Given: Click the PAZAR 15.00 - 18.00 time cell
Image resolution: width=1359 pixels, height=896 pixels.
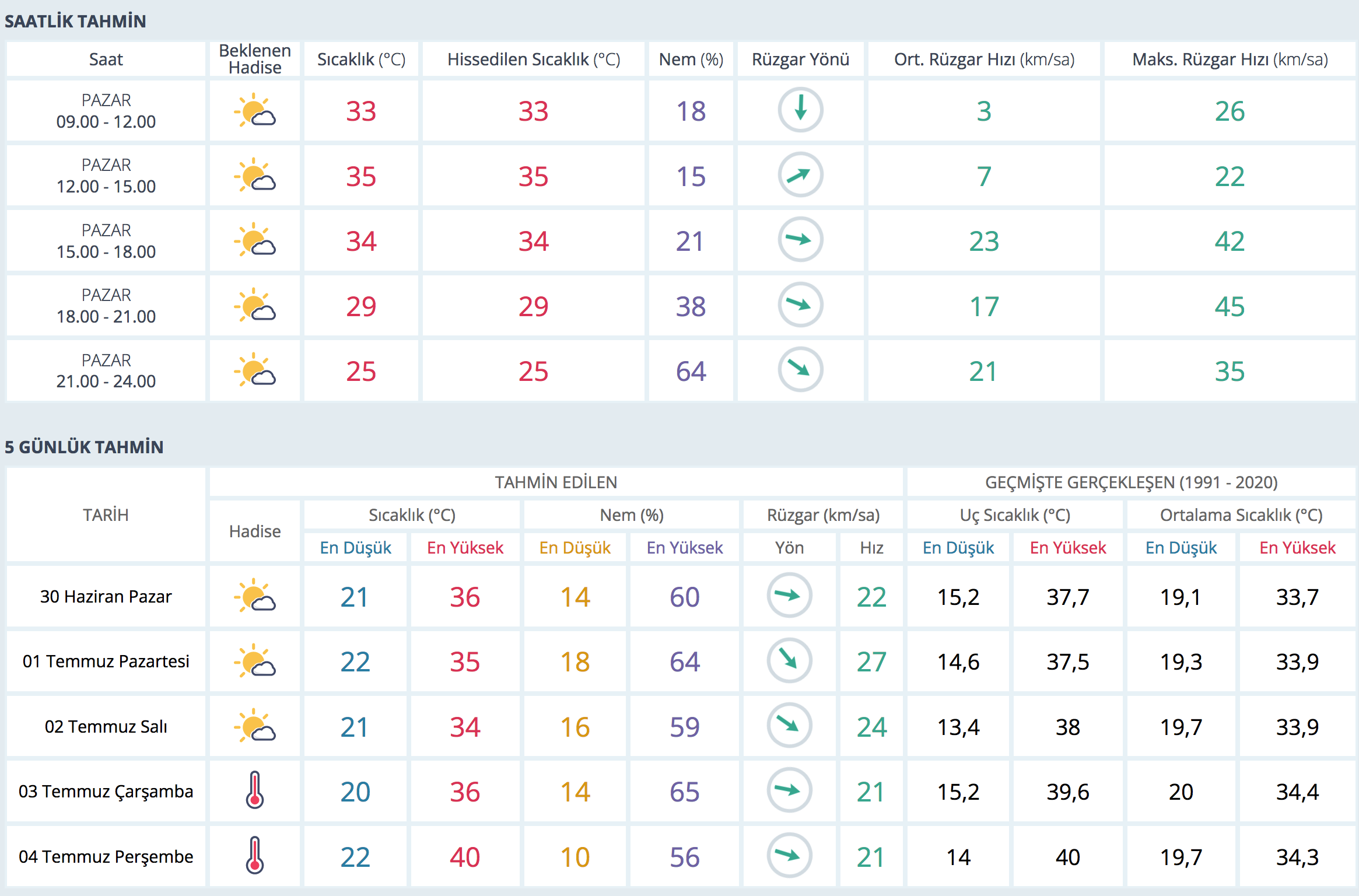Looking at the screenshot, I should (x=106, y=241).
